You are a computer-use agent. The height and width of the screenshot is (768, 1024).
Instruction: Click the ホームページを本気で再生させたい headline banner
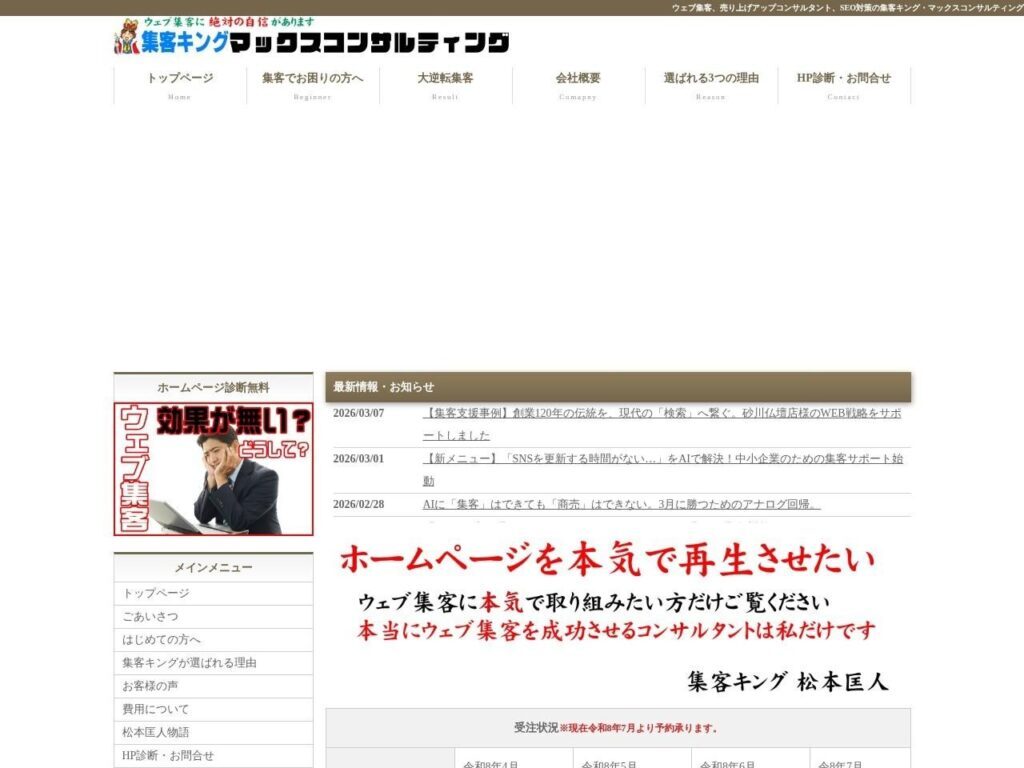coord(617,617)
